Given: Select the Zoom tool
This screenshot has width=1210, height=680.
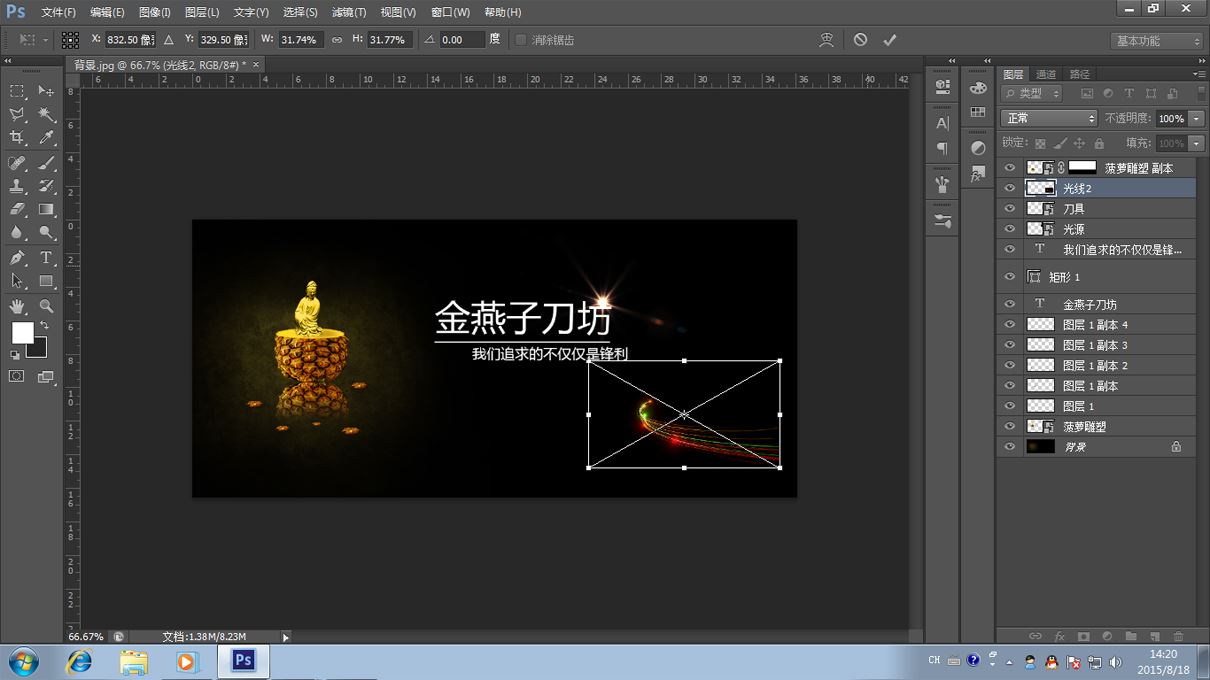Looking at the screenshot, I should [46, 306].
